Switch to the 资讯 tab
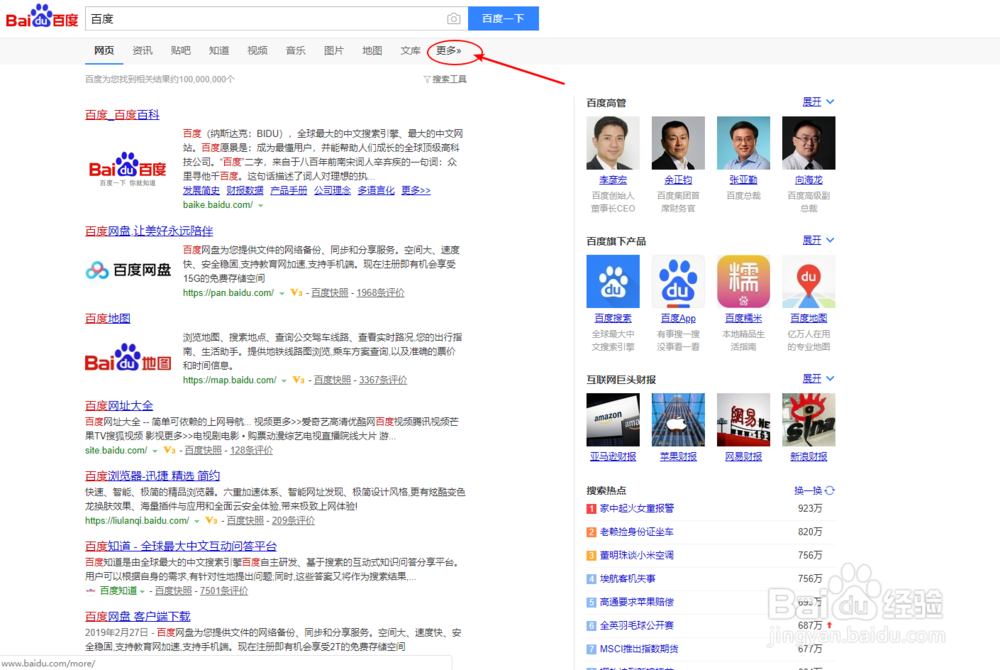 pyautogui.click(x=142, y=50)
